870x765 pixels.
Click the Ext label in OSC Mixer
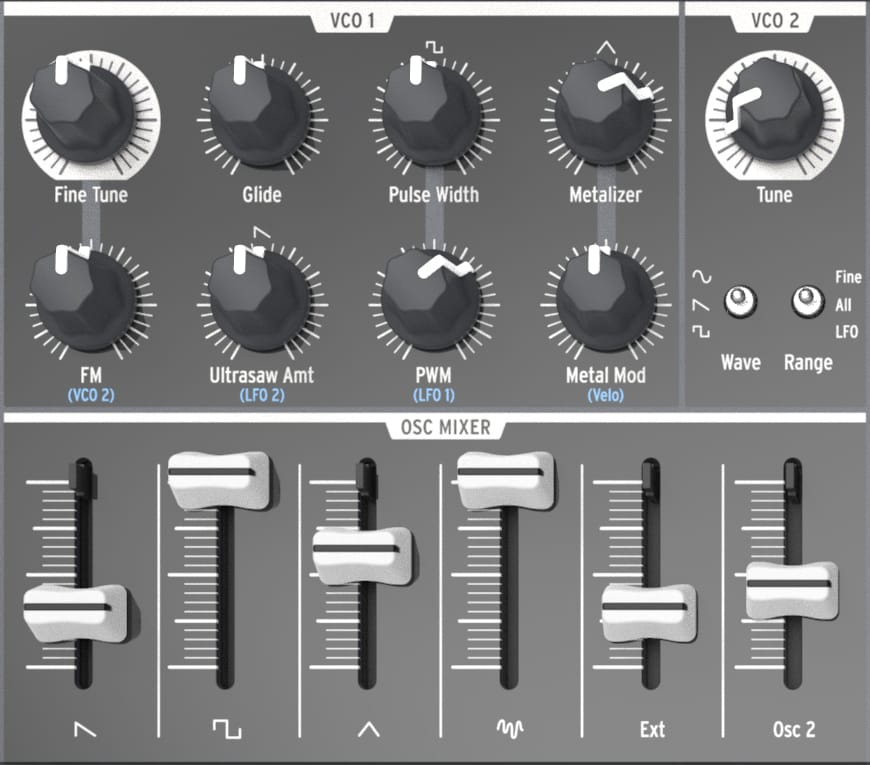[x=652, y=729]
